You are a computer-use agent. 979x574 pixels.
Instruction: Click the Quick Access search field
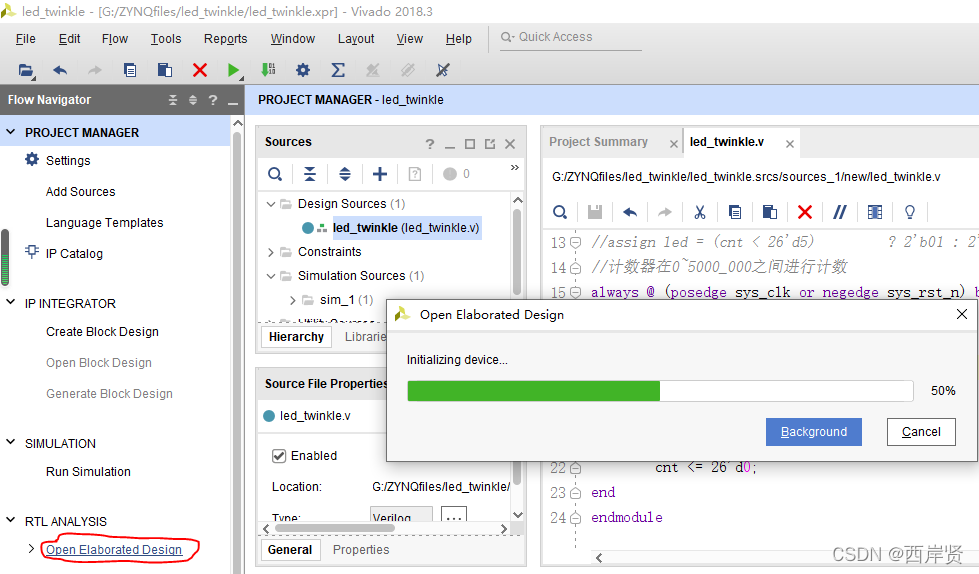pyautogui.click(x=571, y=37)
